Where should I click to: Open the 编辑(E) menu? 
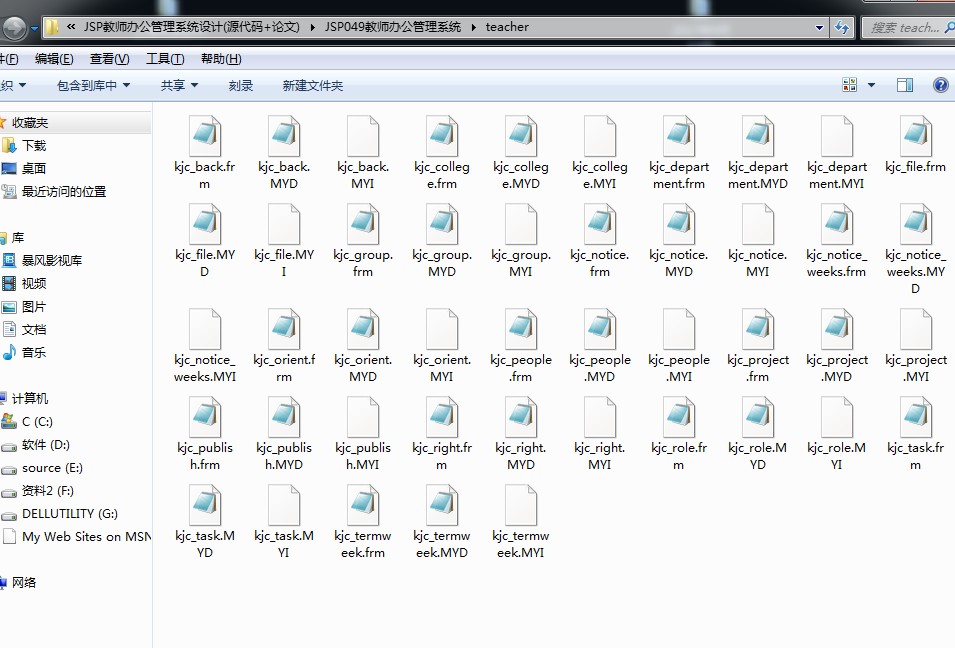tap(54, 59)
